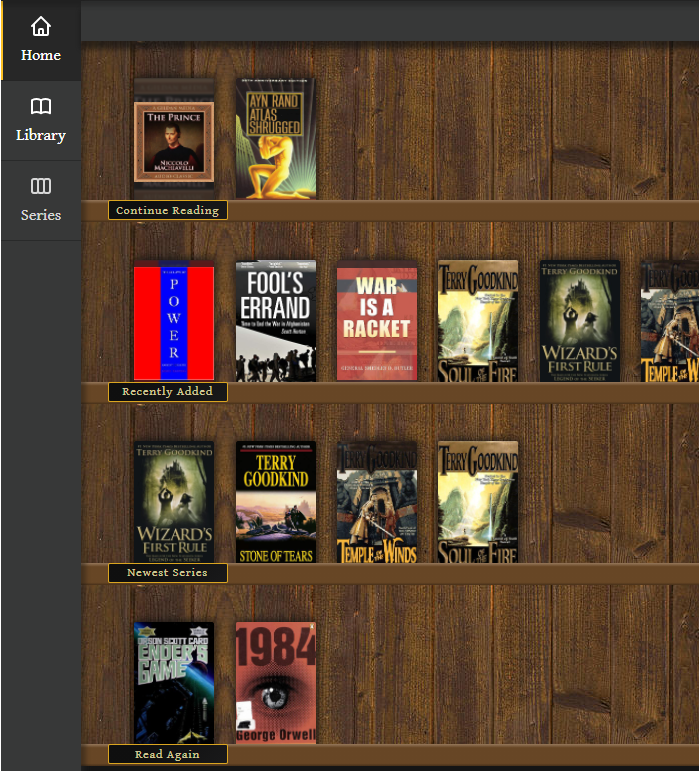The width and height of the screenshot is (699, 771).
Task: Switch to the Library tab label
Action: [x=41, y=135]
